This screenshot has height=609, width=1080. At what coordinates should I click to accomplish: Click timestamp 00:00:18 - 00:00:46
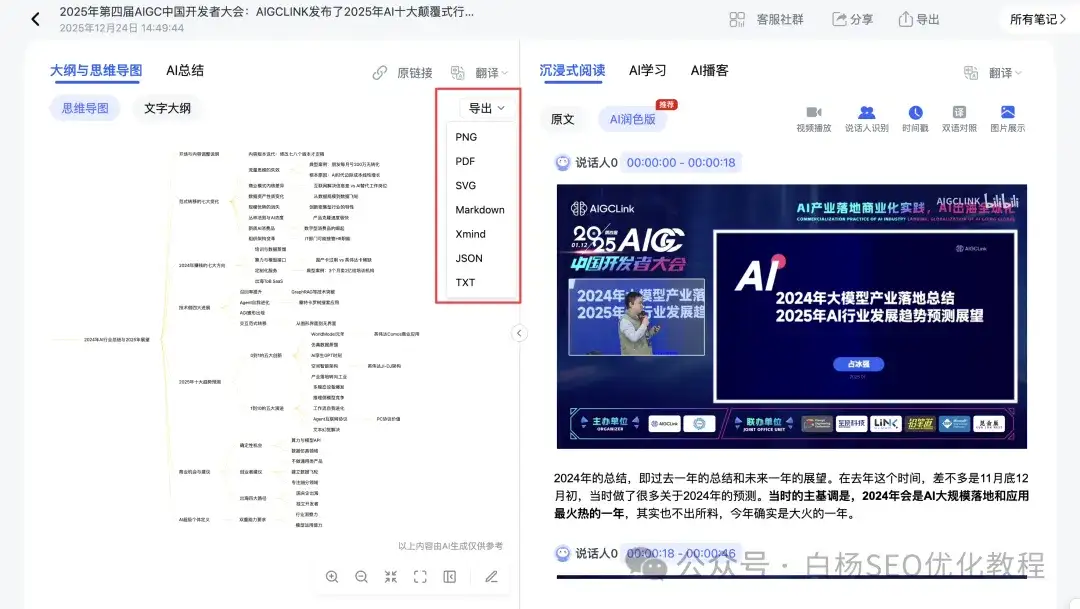(x=681, y=553)
